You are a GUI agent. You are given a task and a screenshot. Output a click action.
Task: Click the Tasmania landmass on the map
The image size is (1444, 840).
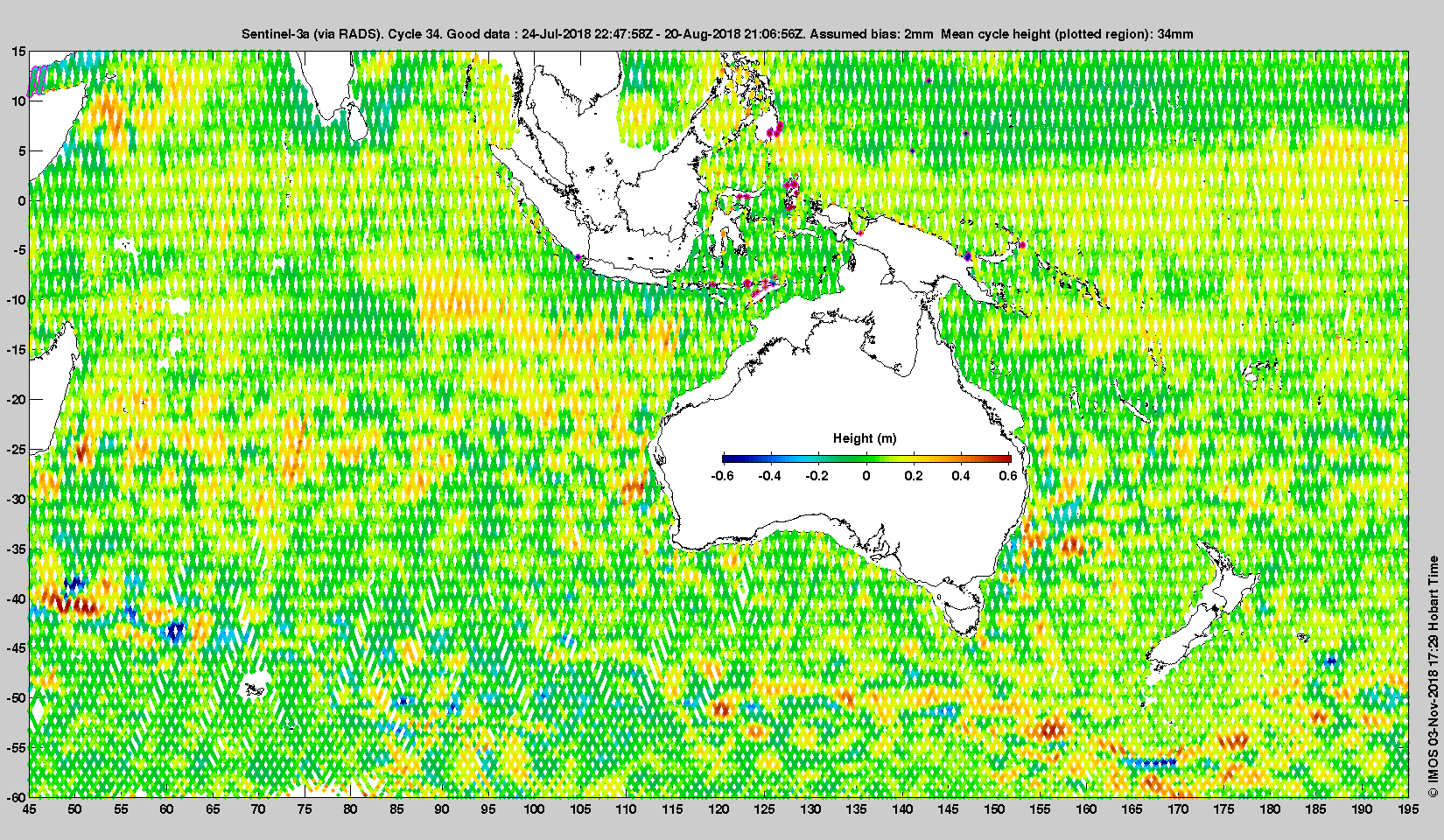tap(962, 612)
